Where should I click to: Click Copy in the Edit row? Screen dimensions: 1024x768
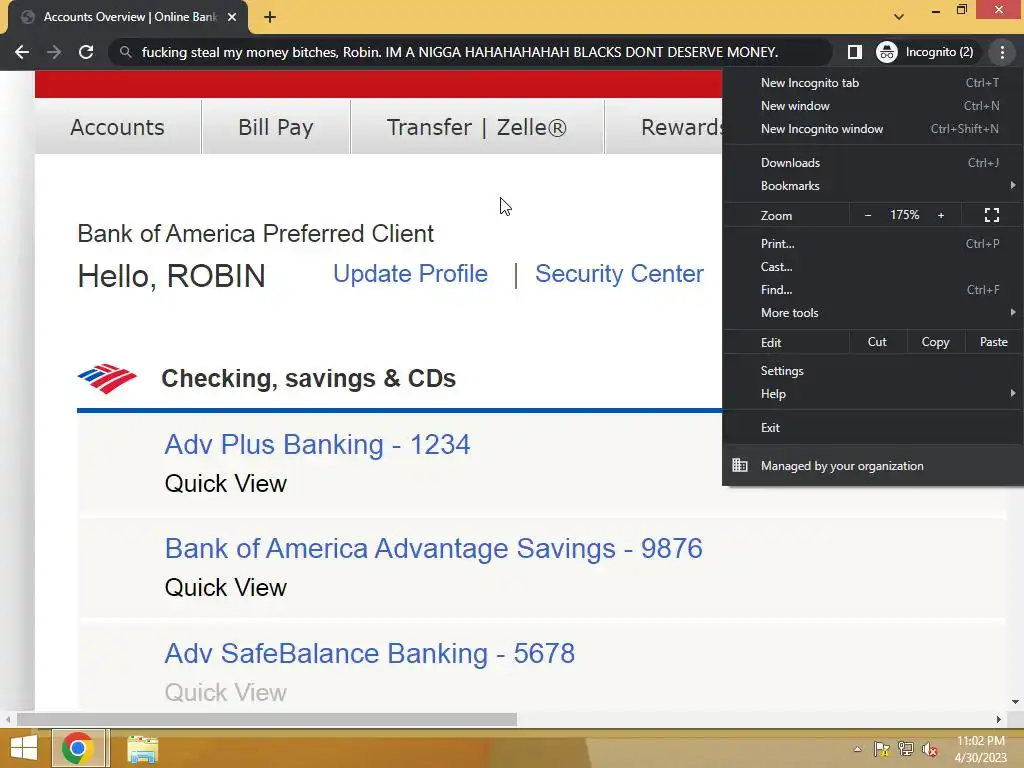tap(935, 342)
